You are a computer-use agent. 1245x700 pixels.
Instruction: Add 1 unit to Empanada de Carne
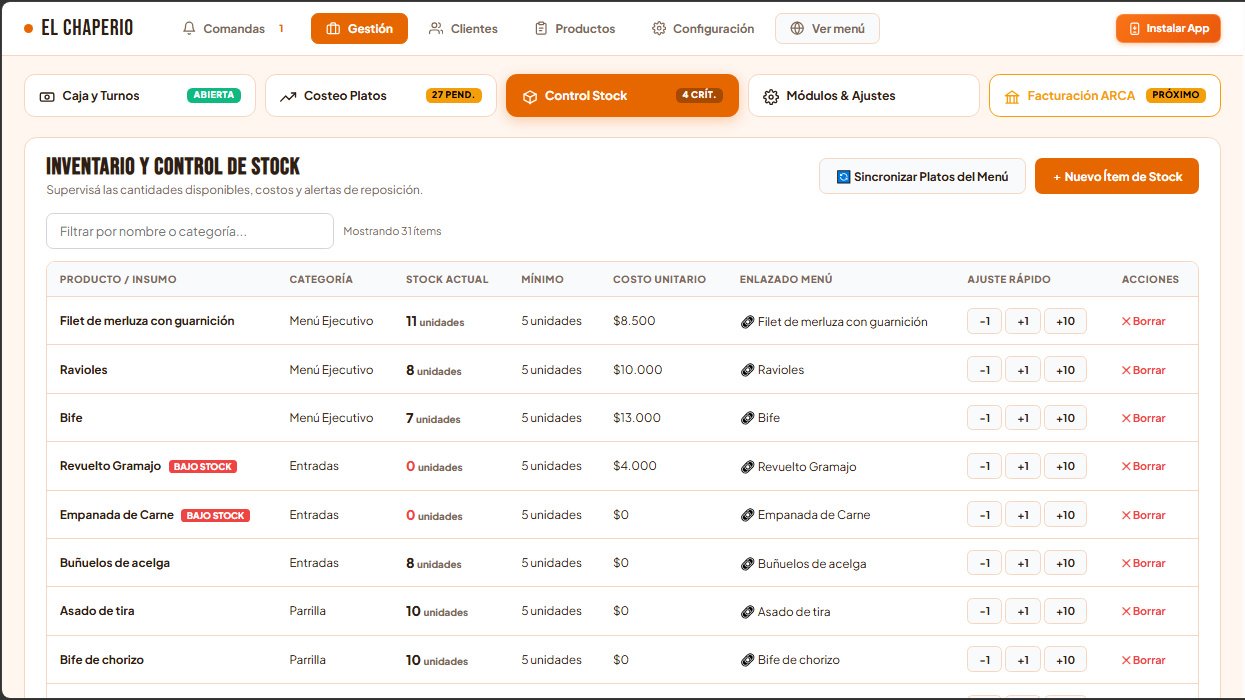[1023, 515]
